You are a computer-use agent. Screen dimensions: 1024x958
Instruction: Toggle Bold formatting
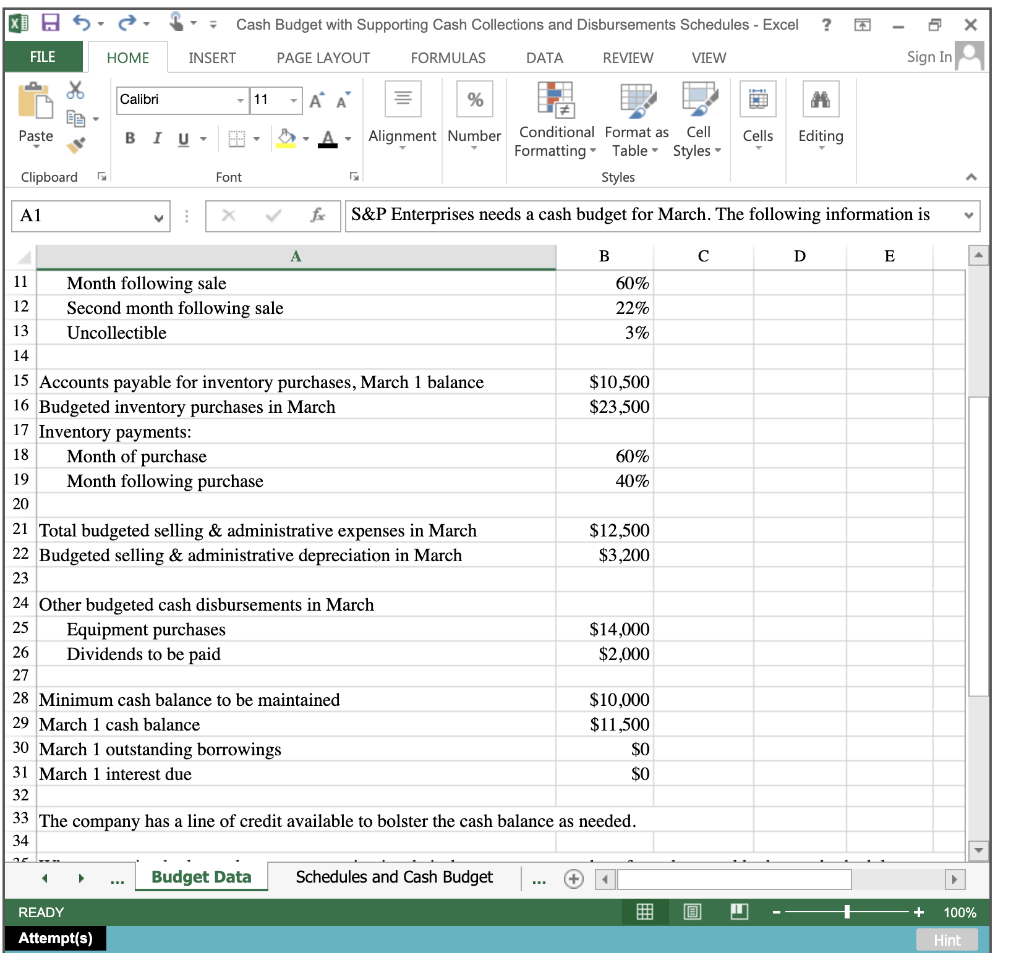(x=129, y=136)
